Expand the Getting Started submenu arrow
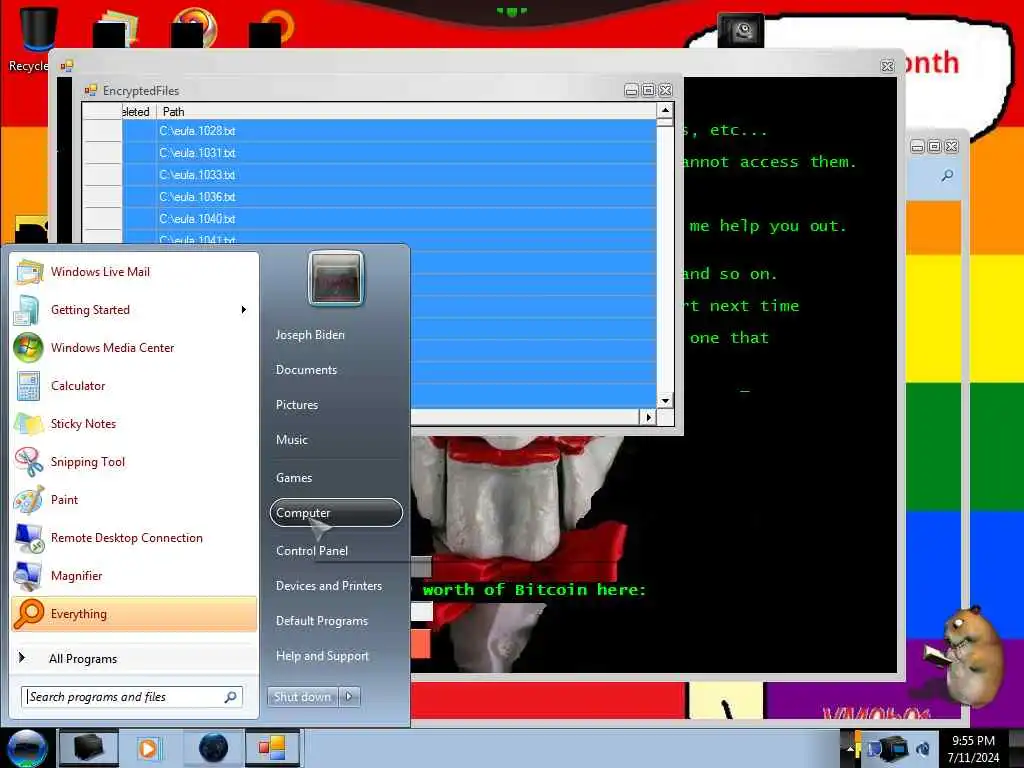The image size is (1024, 768). pyautogui.click(x=244, y=310)
